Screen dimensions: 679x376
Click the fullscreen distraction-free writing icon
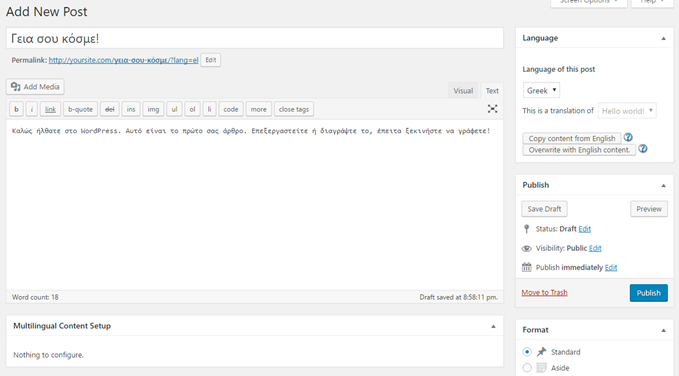click(492, 109)
